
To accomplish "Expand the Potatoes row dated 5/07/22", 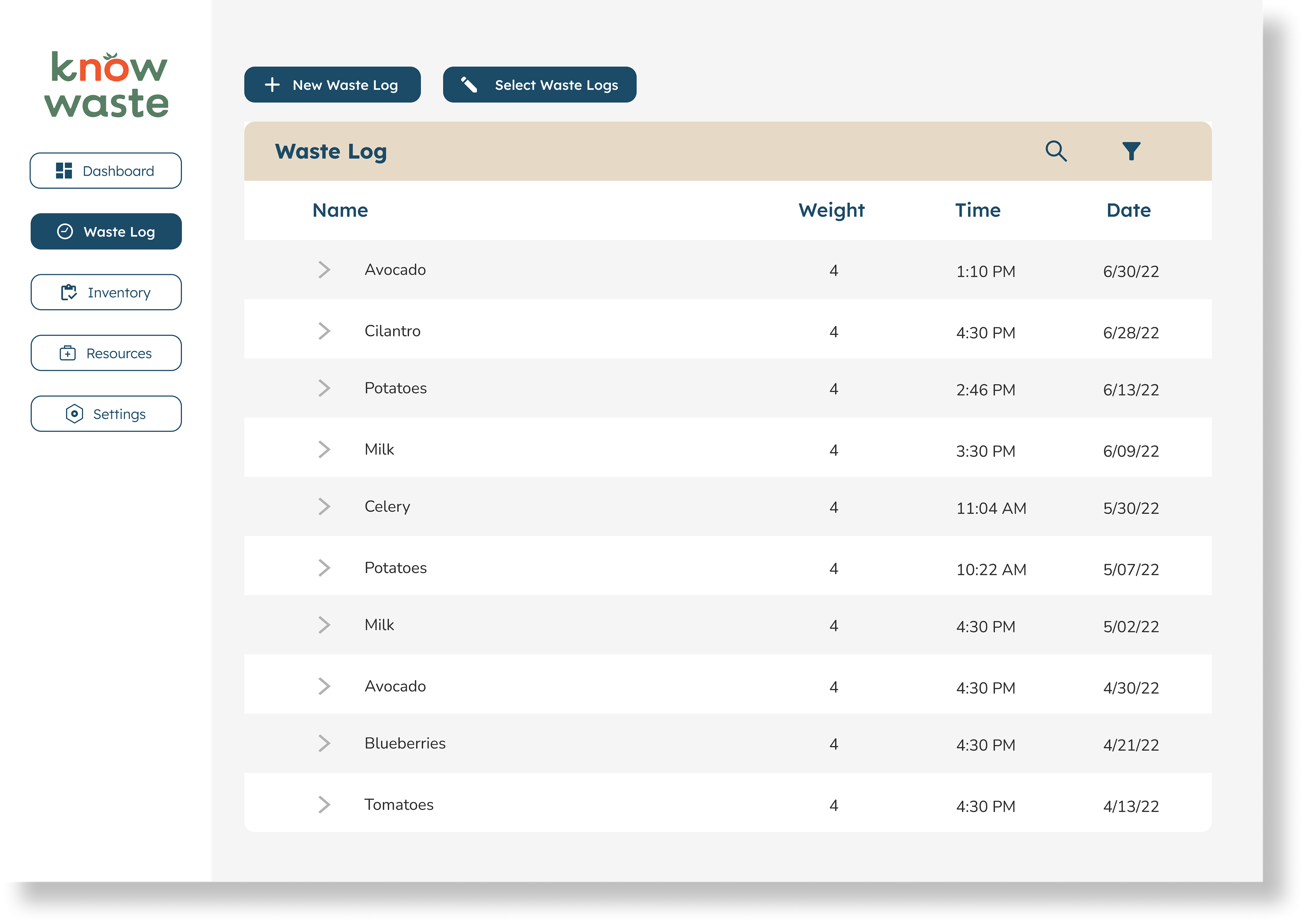I will [x=324, y=568].
